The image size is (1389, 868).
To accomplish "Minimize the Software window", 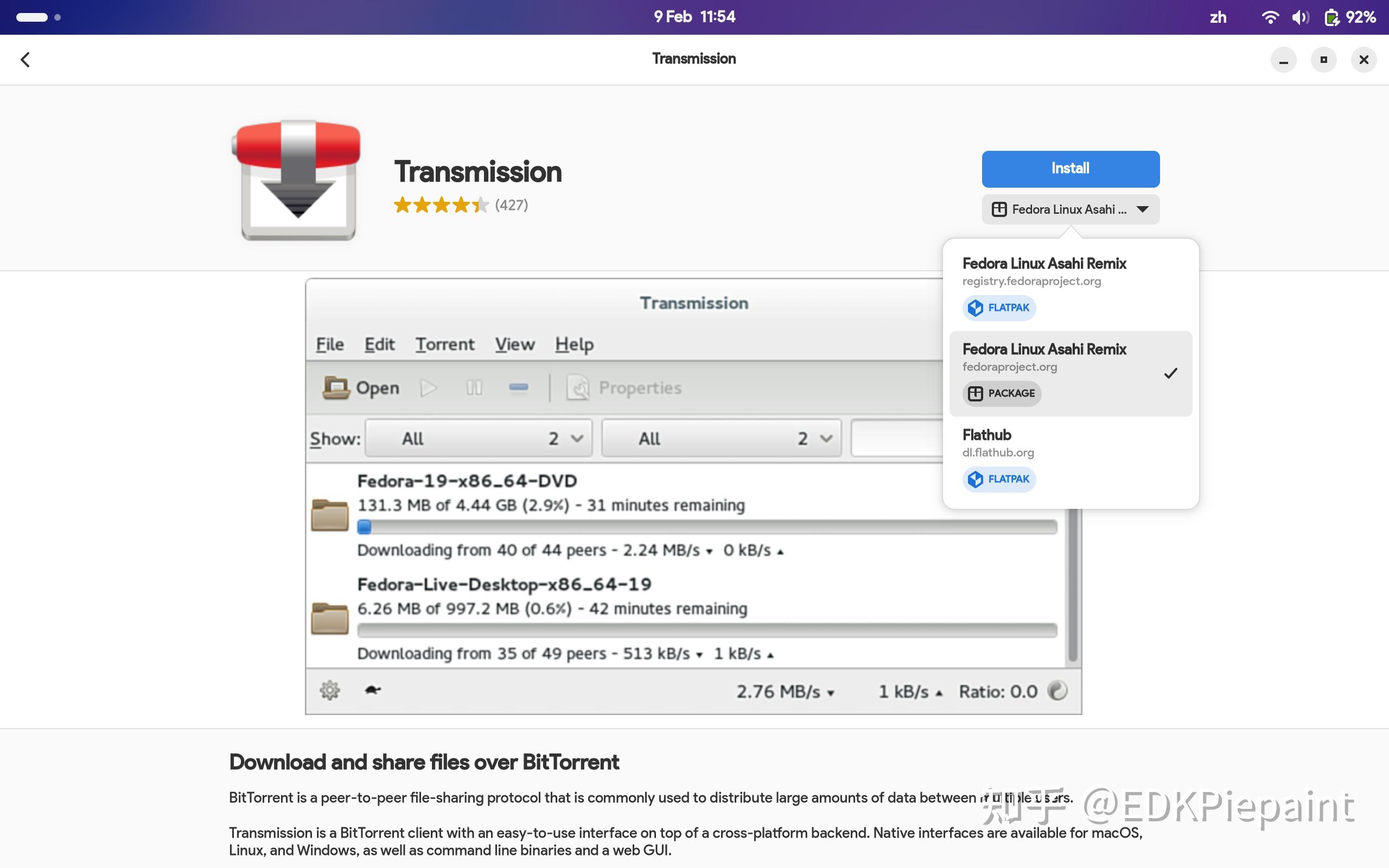I will point(1283,60).
